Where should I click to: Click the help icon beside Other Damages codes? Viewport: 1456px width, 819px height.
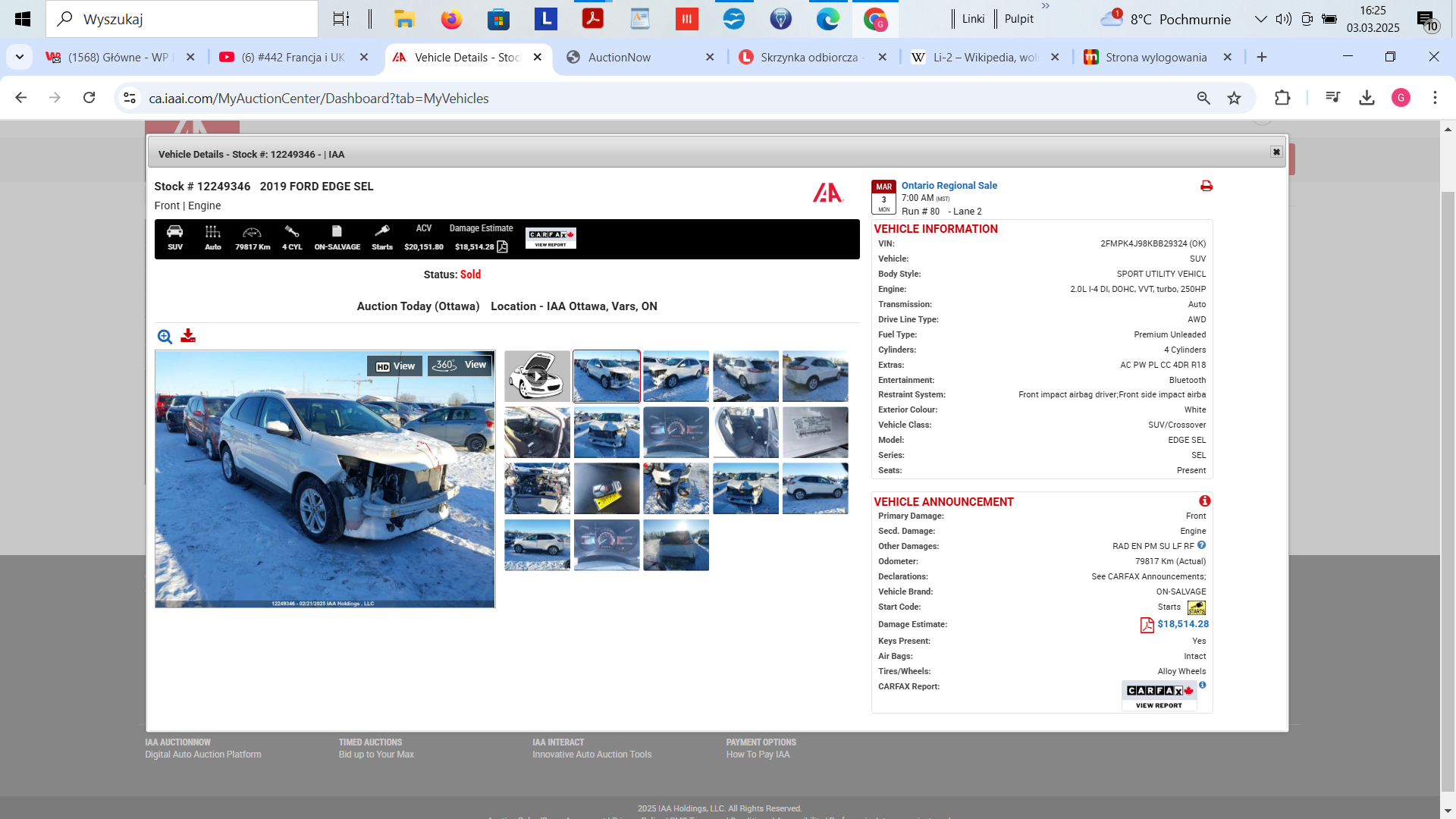pyautogui.click(x=1202, y=545)
